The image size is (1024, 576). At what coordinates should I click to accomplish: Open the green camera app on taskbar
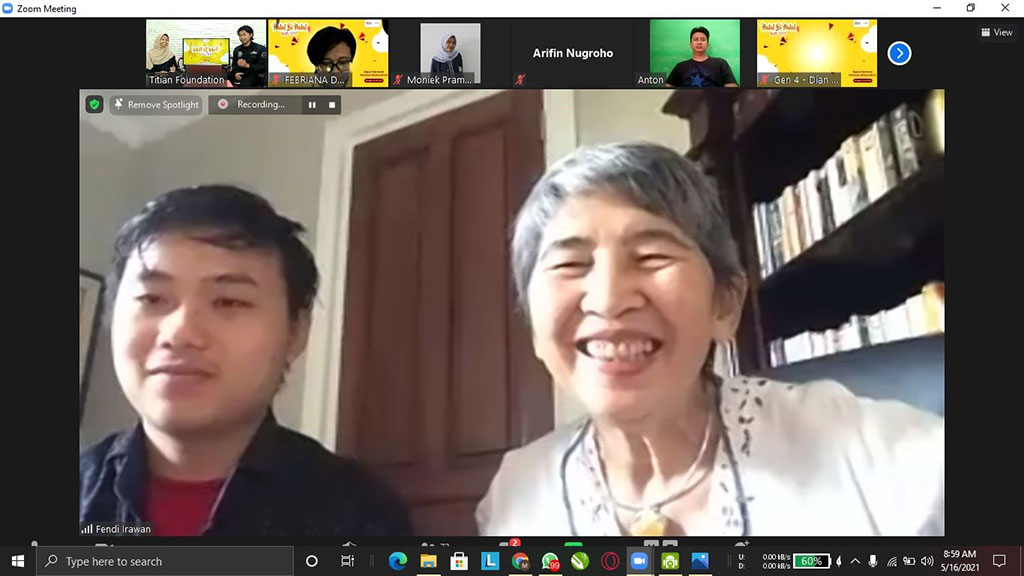pyautogui.click(x=669, y=561)
